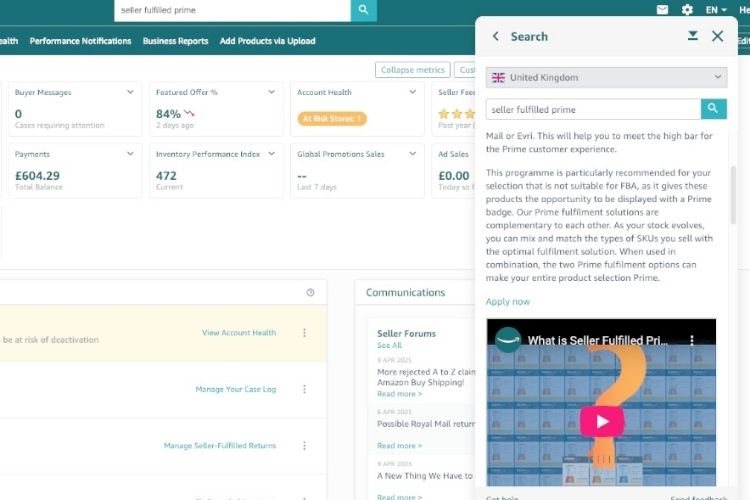
Task: Click the top bar search text field
Action: 232,10
